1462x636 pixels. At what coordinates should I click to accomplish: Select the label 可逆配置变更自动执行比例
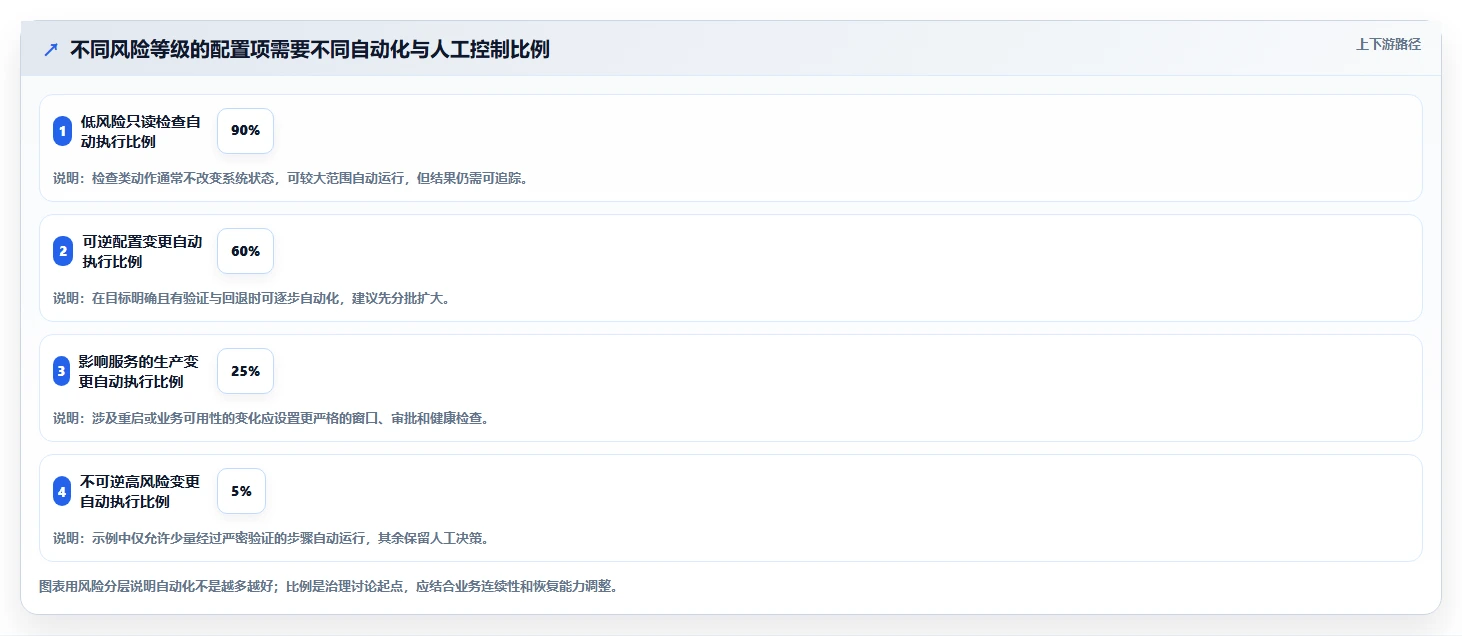(142, 251)
